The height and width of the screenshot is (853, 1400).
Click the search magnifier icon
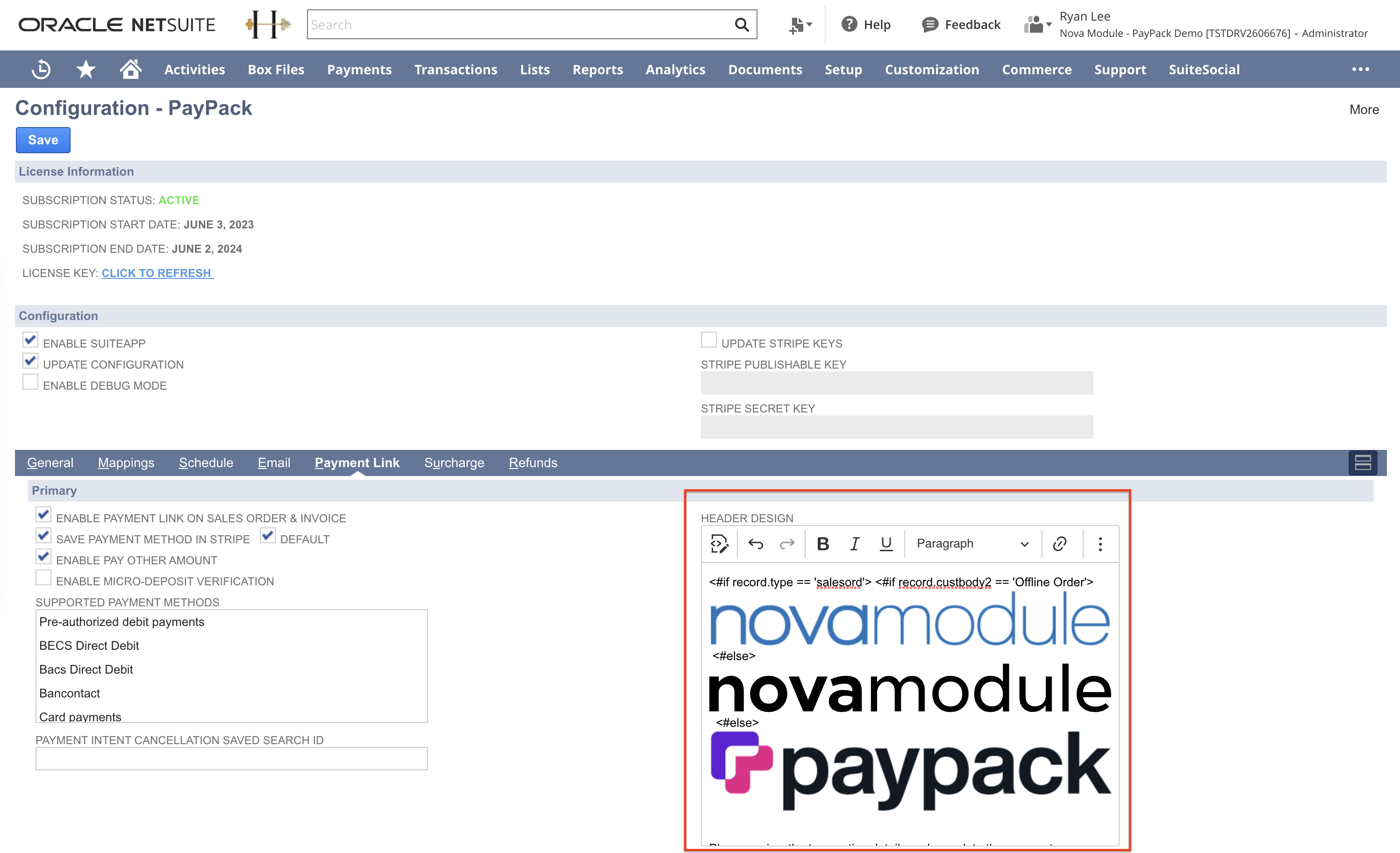click(742, 24)
